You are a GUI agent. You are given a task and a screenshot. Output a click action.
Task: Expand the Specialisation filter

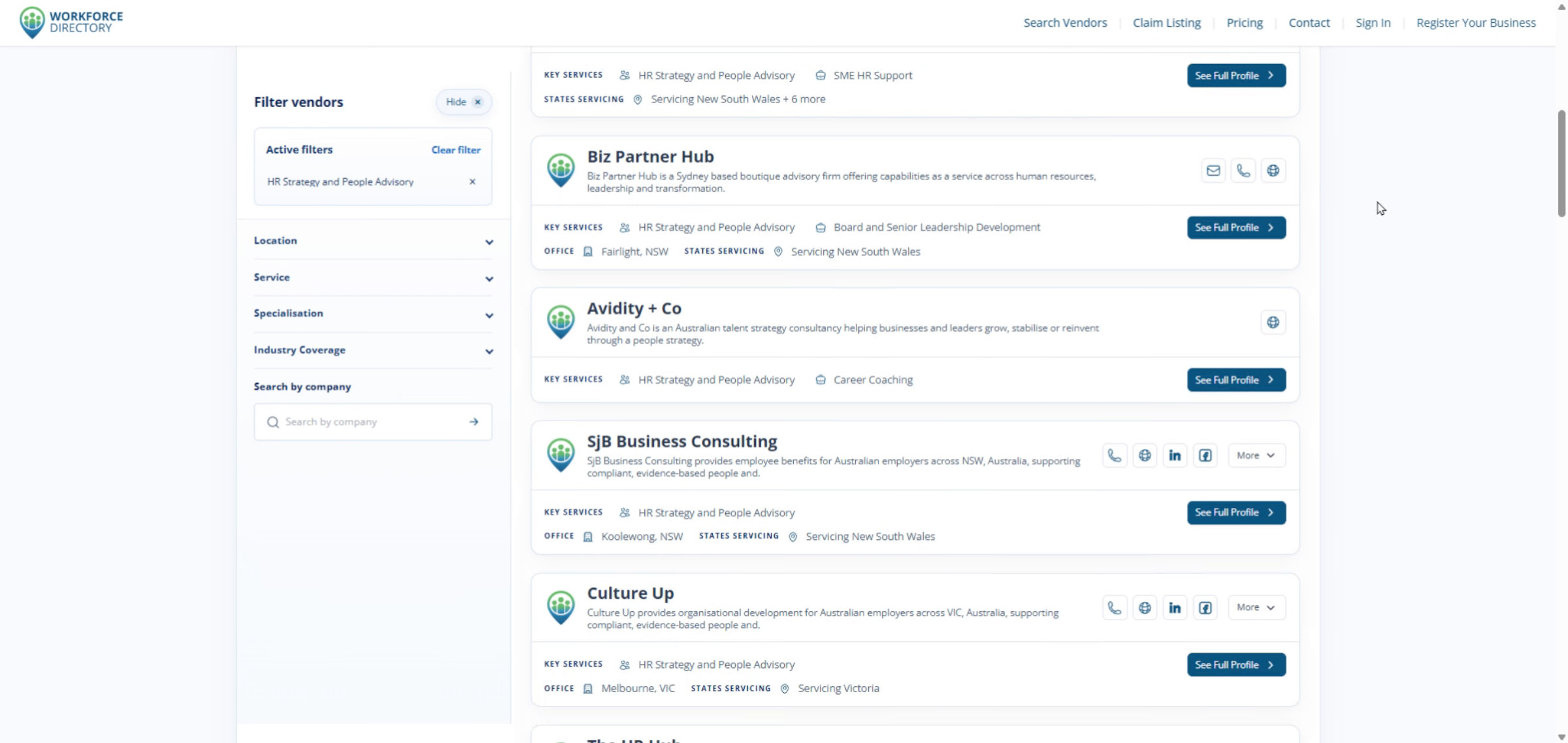[x=373, y=314]
